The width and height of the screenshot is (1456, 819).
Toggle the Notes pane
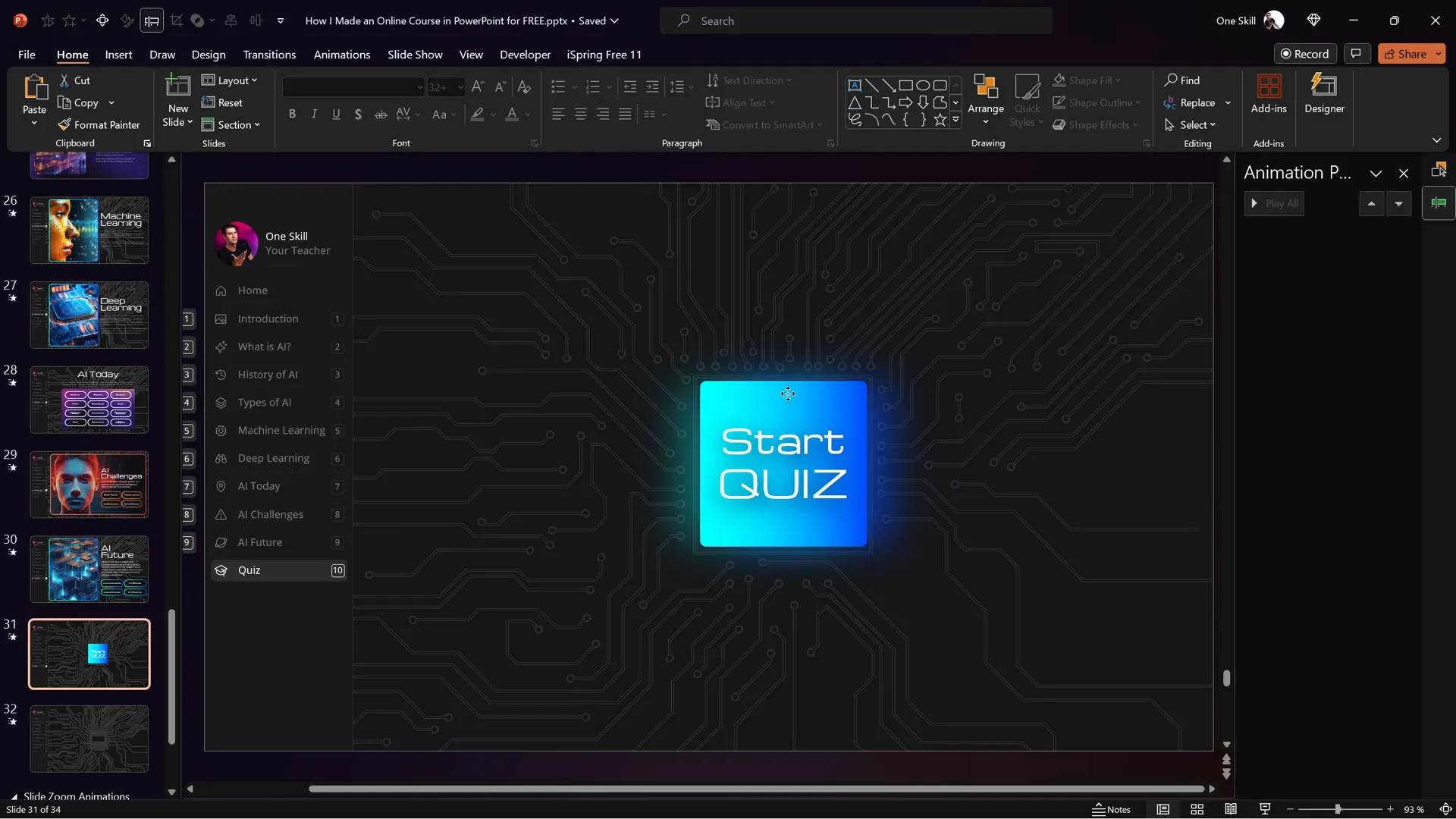click(x=1111, y=809)
